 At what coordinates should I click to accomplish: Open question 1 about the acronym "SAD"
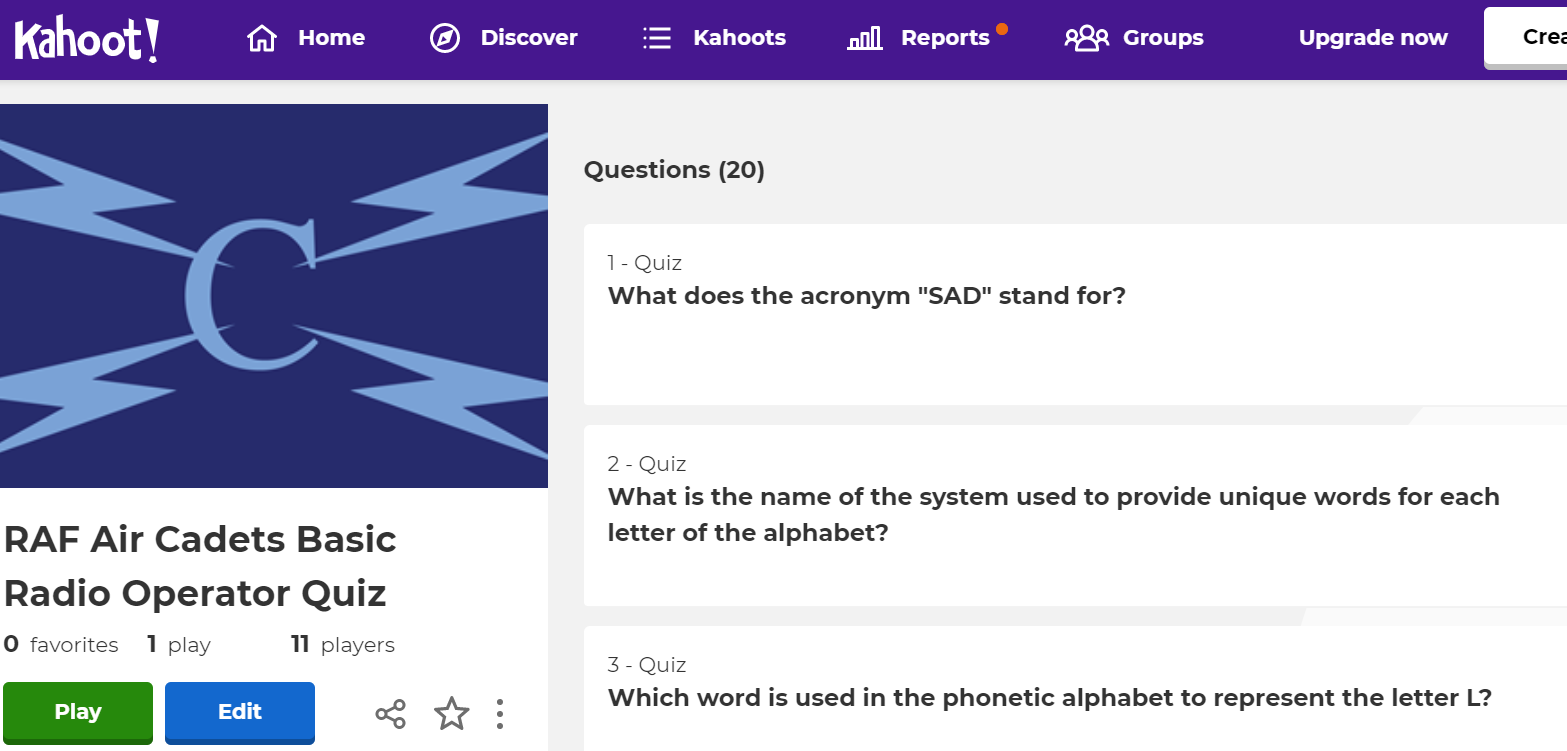coord(1075,314)
